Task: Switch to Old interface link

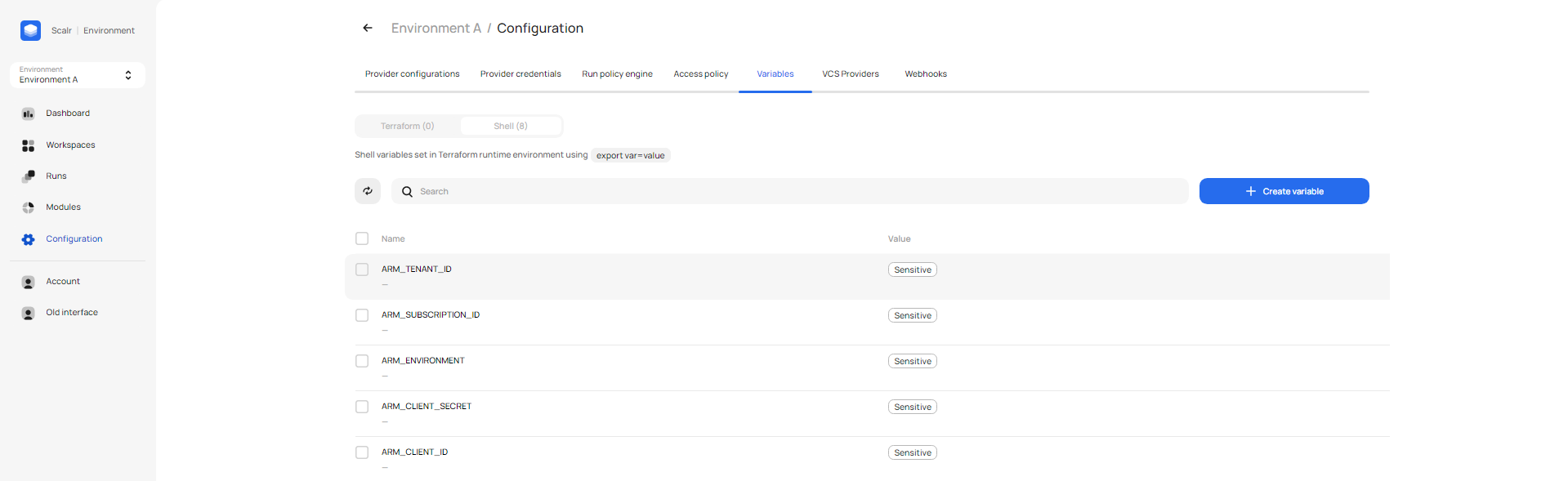Action: pyautogui.click(x=72, y=313)
